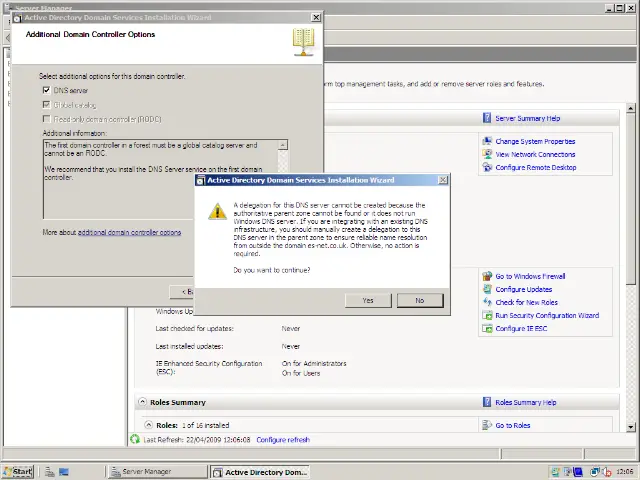
Task: Click the Roles Summary Help icon
Action: (x=487, y=402)
